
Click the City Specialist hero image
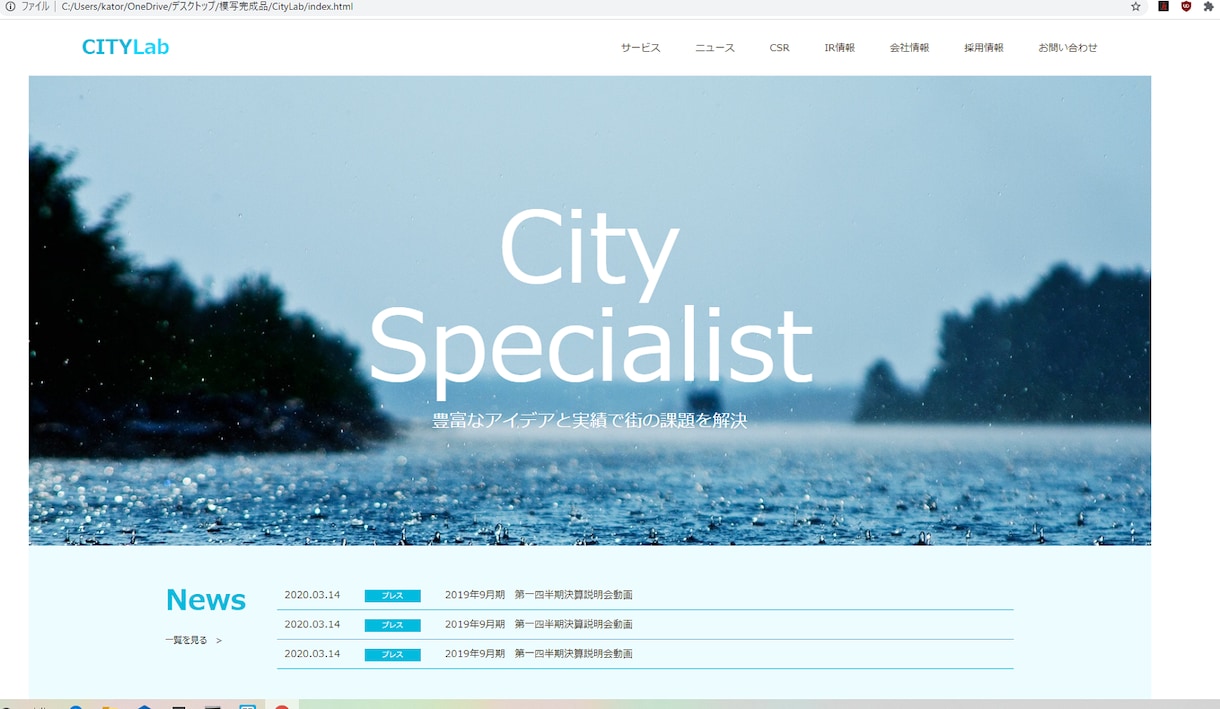(x=590, y=310)
